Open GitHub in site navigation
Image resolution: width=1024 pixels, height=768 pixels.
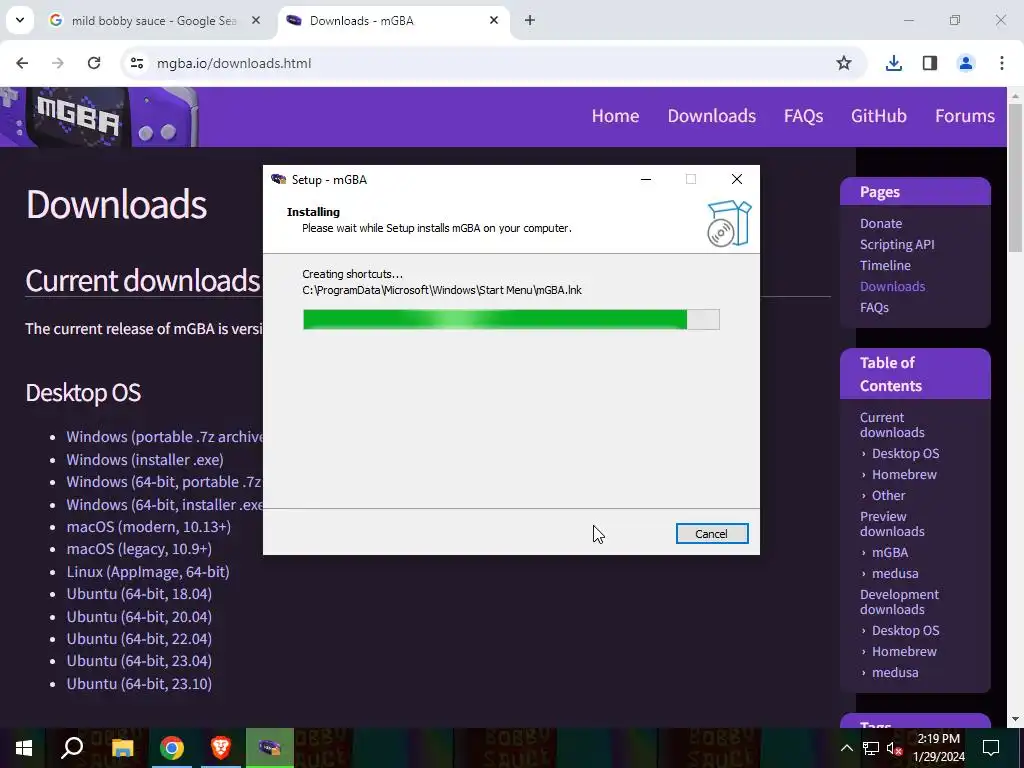coord(878,116)
